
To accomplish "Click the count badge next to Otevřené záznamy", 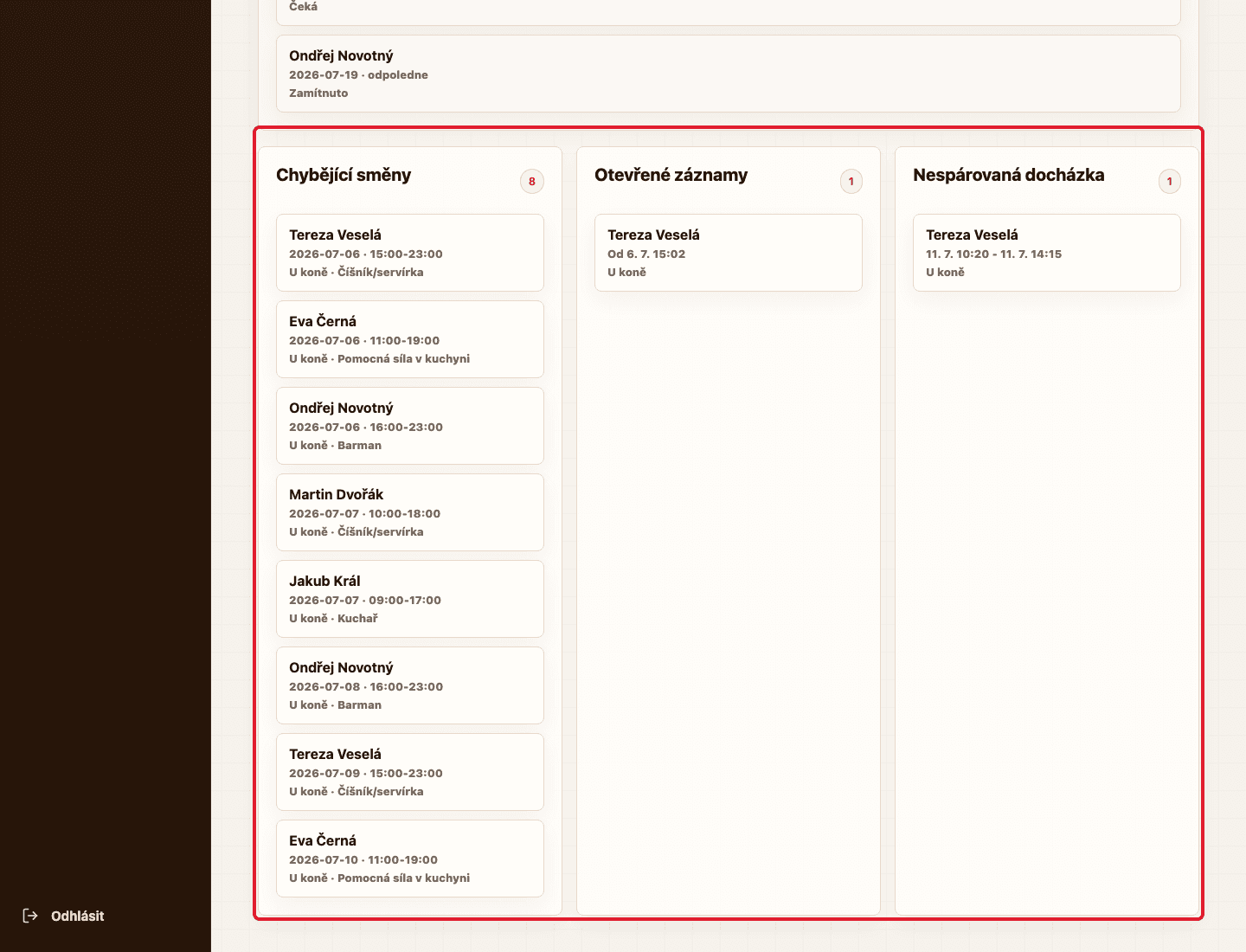I will pyautogui.click(x=851, y=181).
